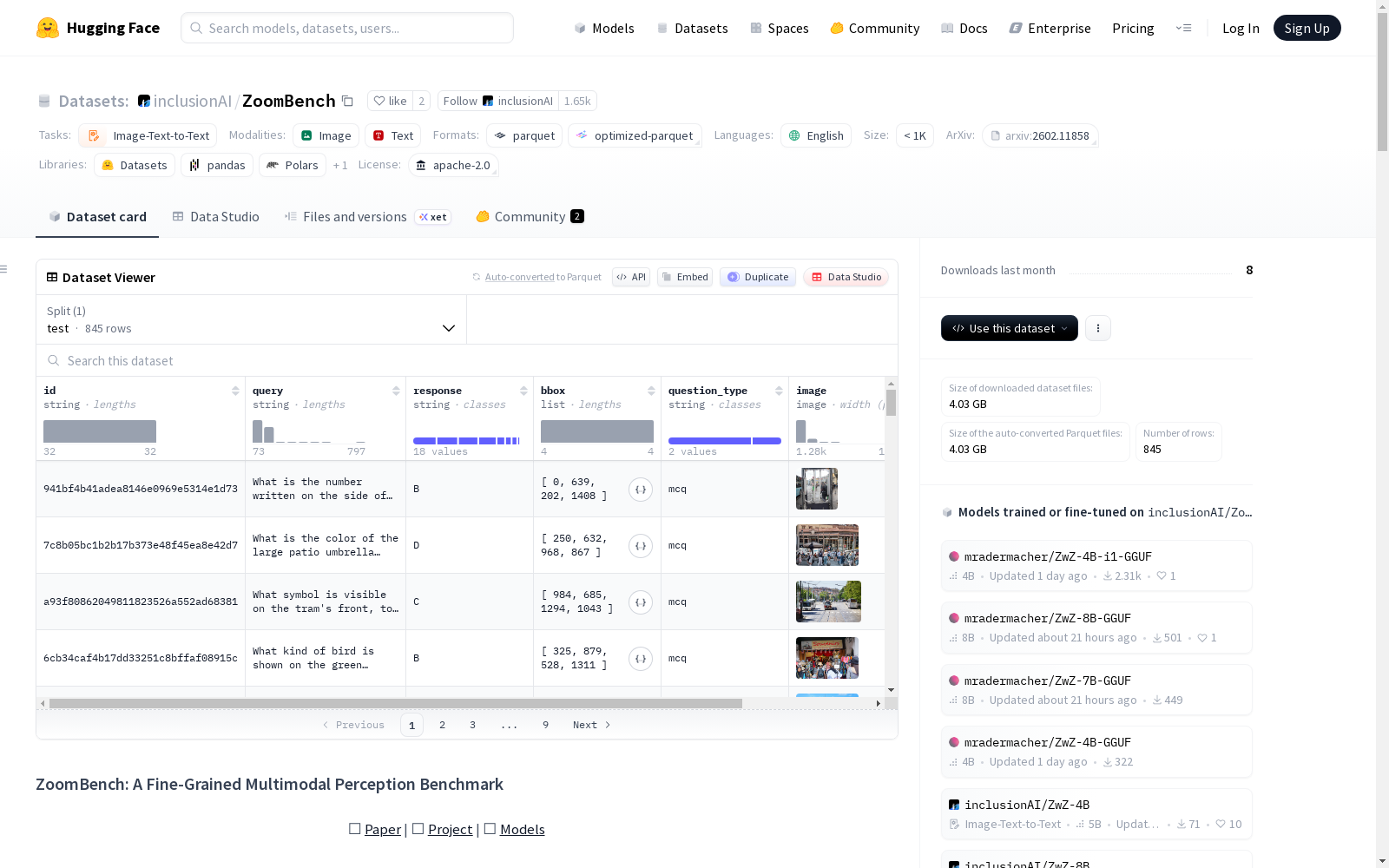1389x868 pixels.
Task: Expand the bbox JSON for the a93f8086 row
Action: 641,602
